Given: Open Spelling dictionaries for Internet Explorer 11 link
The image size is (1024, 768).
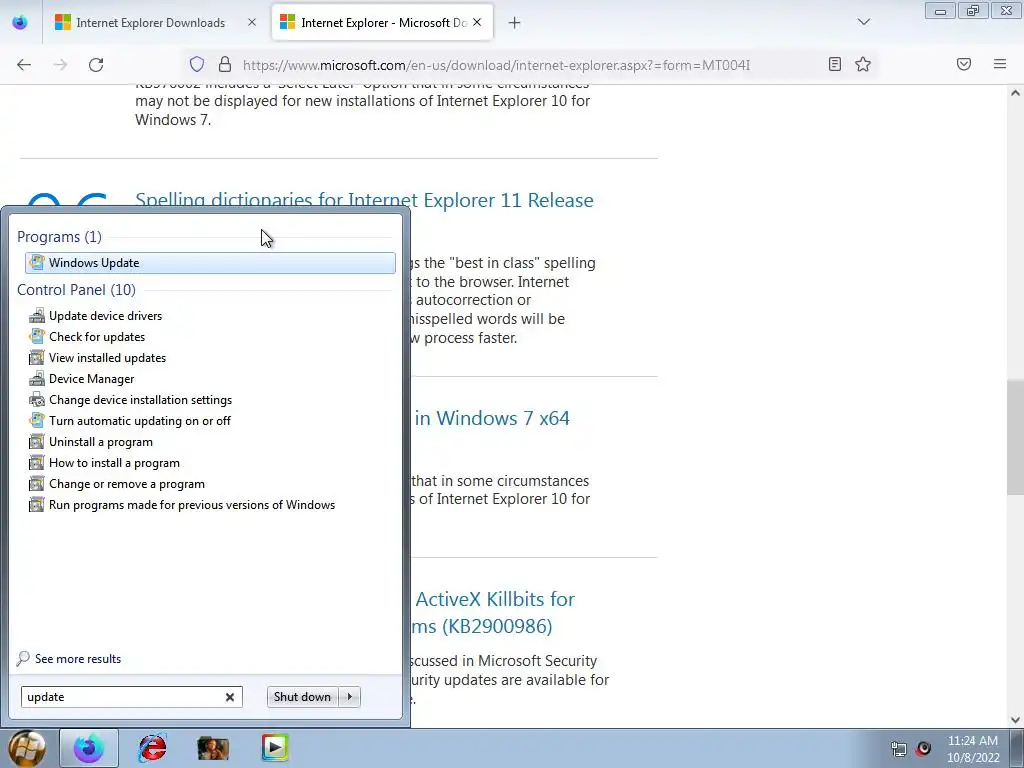Looking at the screenshot, I should (364, 200).
